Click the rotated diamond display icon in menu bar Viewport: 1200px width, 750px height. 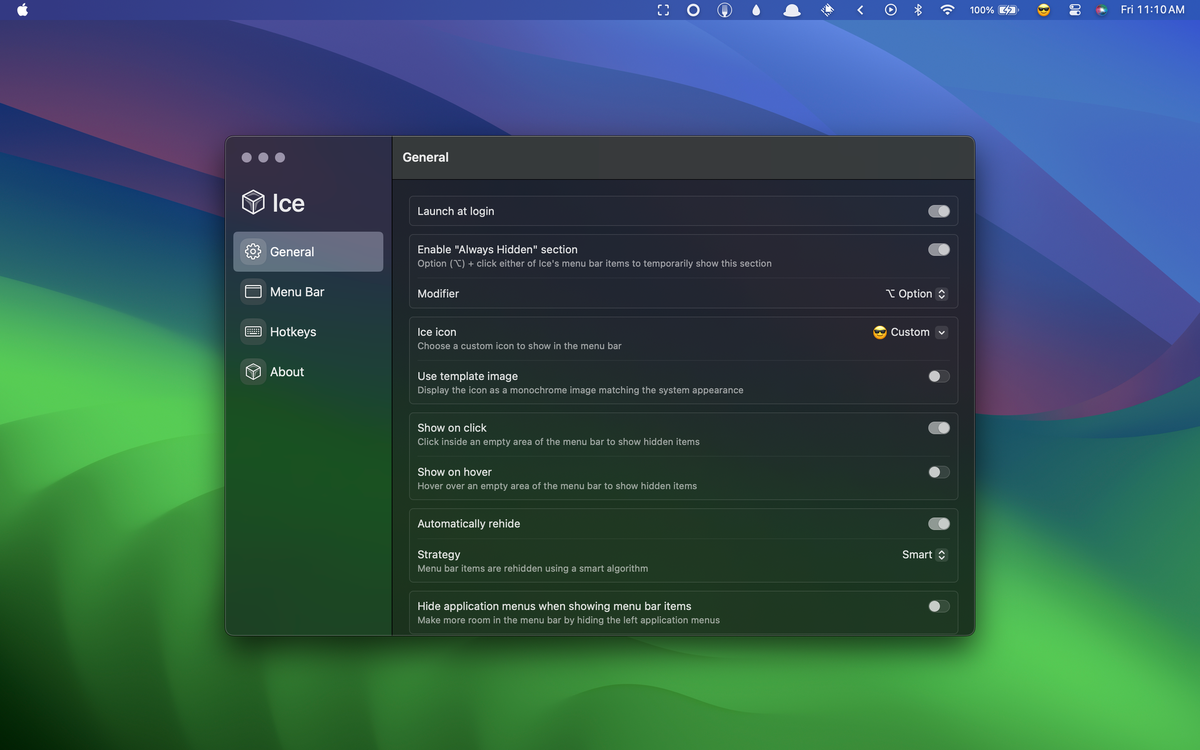827,10
